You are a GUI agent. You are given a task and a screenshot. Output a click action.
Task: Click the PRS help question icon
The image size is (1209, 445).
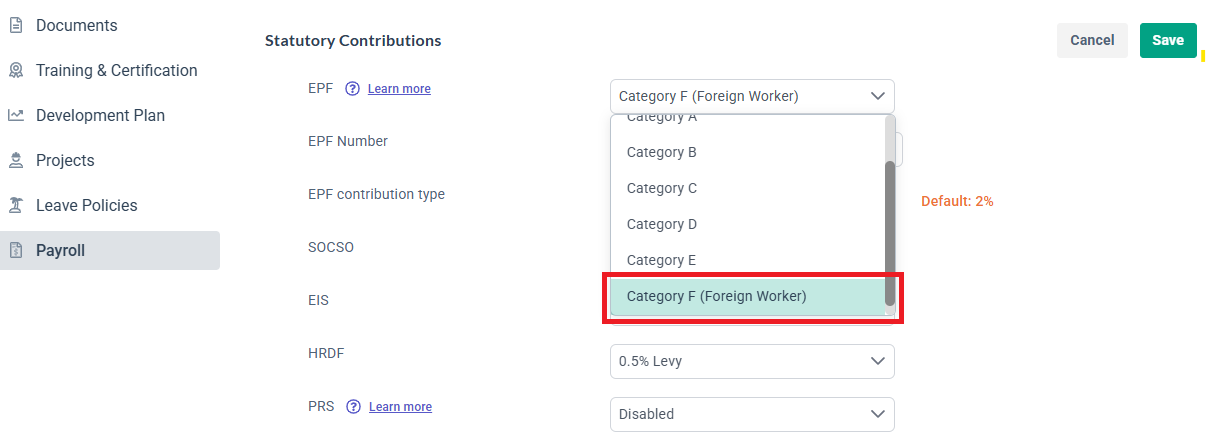click(x=353, y=407)
